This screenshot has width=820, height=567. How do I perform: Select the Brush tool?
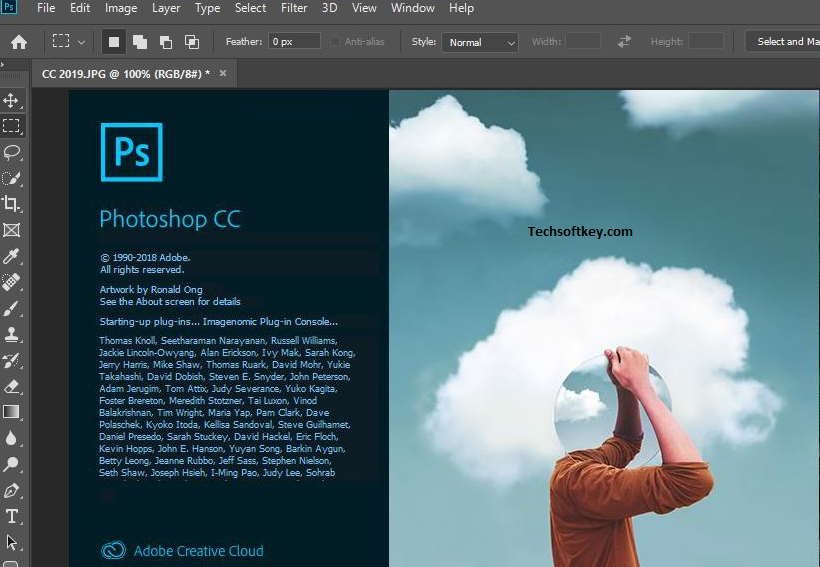point(11,309)
